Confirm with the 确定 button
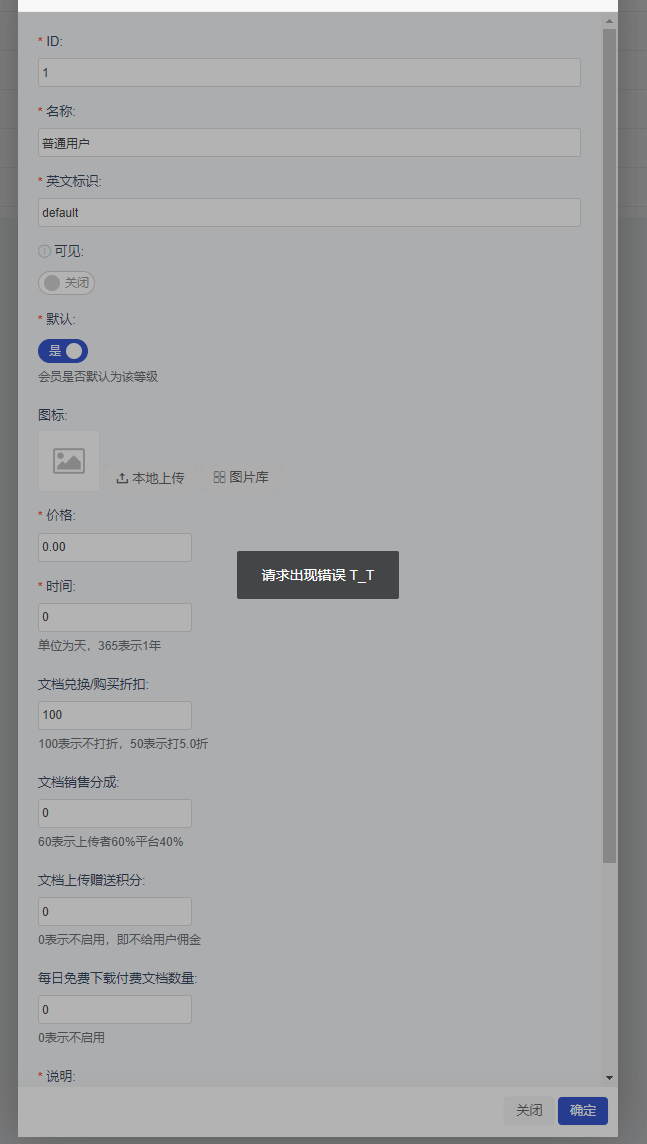This screenshot has width=647, height=1144. pyautogui.click(x=583, y=1111)
